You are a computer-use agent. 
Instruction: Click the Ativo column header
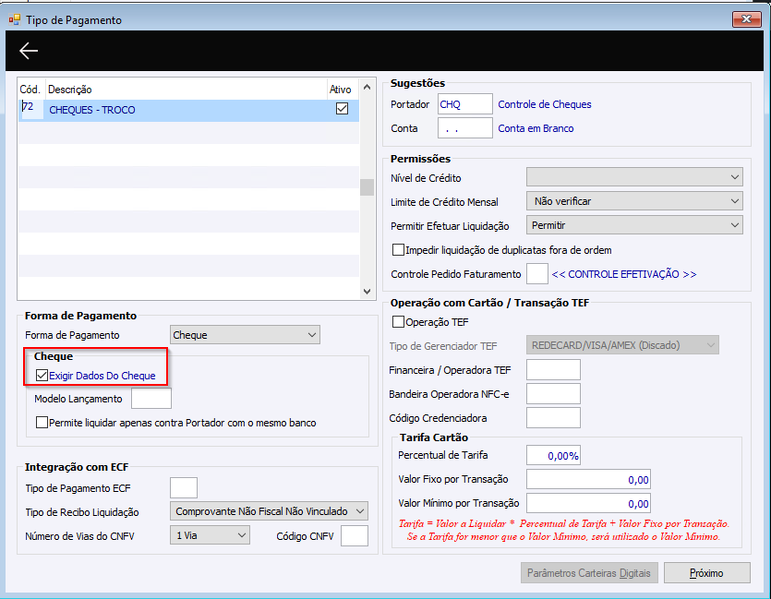point(341,90)
